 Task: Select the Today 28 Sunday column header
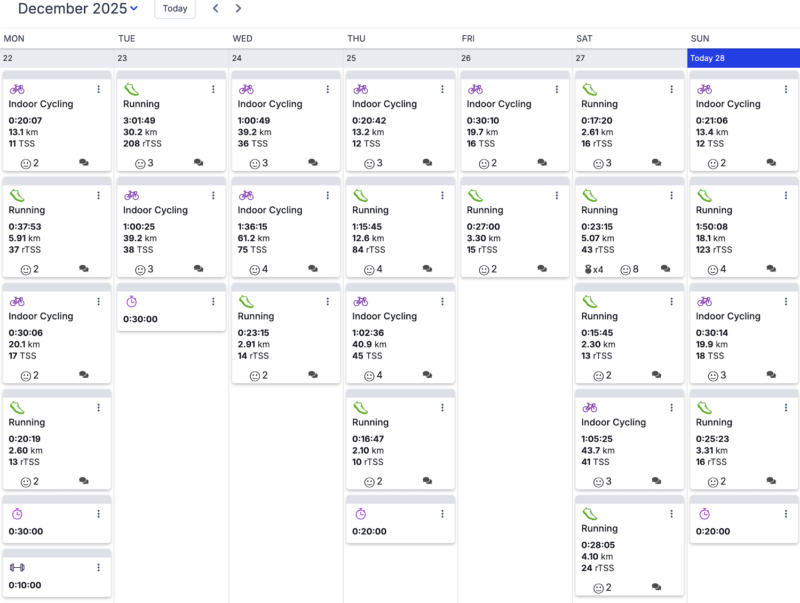(x=743, y=58)
